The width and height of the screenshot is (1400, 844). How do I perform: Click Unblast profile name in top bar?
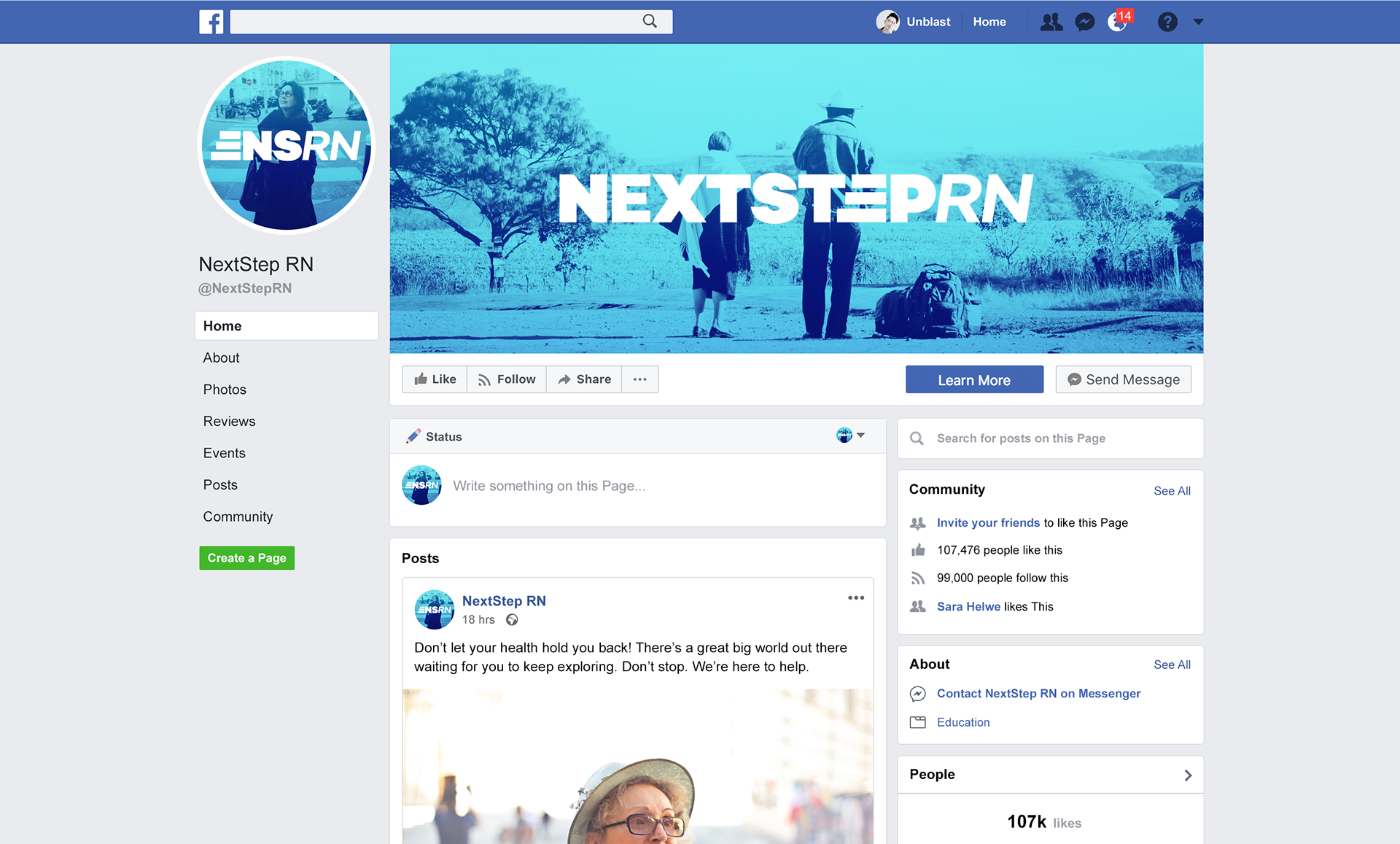[928, 22]
